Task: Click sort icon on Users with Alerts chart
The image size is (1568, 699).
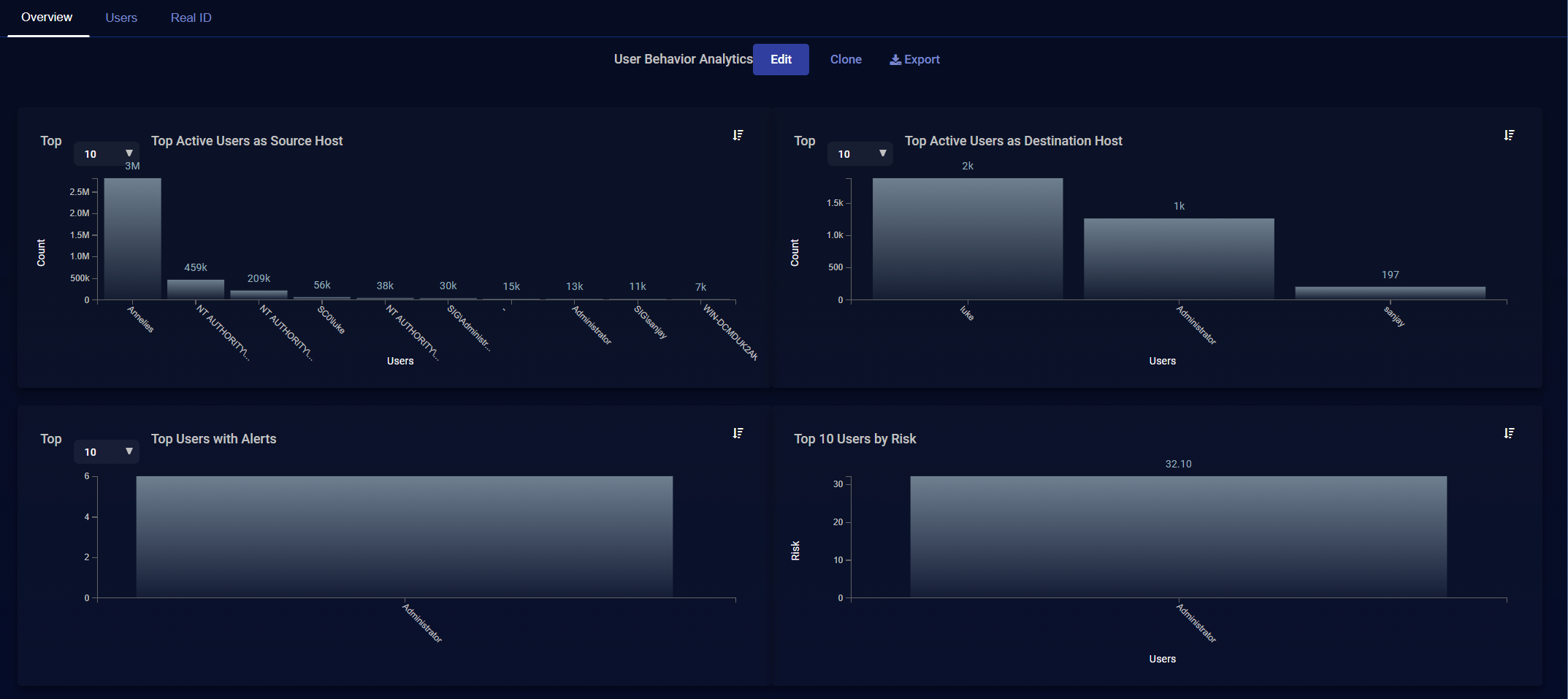Action: 738,433
